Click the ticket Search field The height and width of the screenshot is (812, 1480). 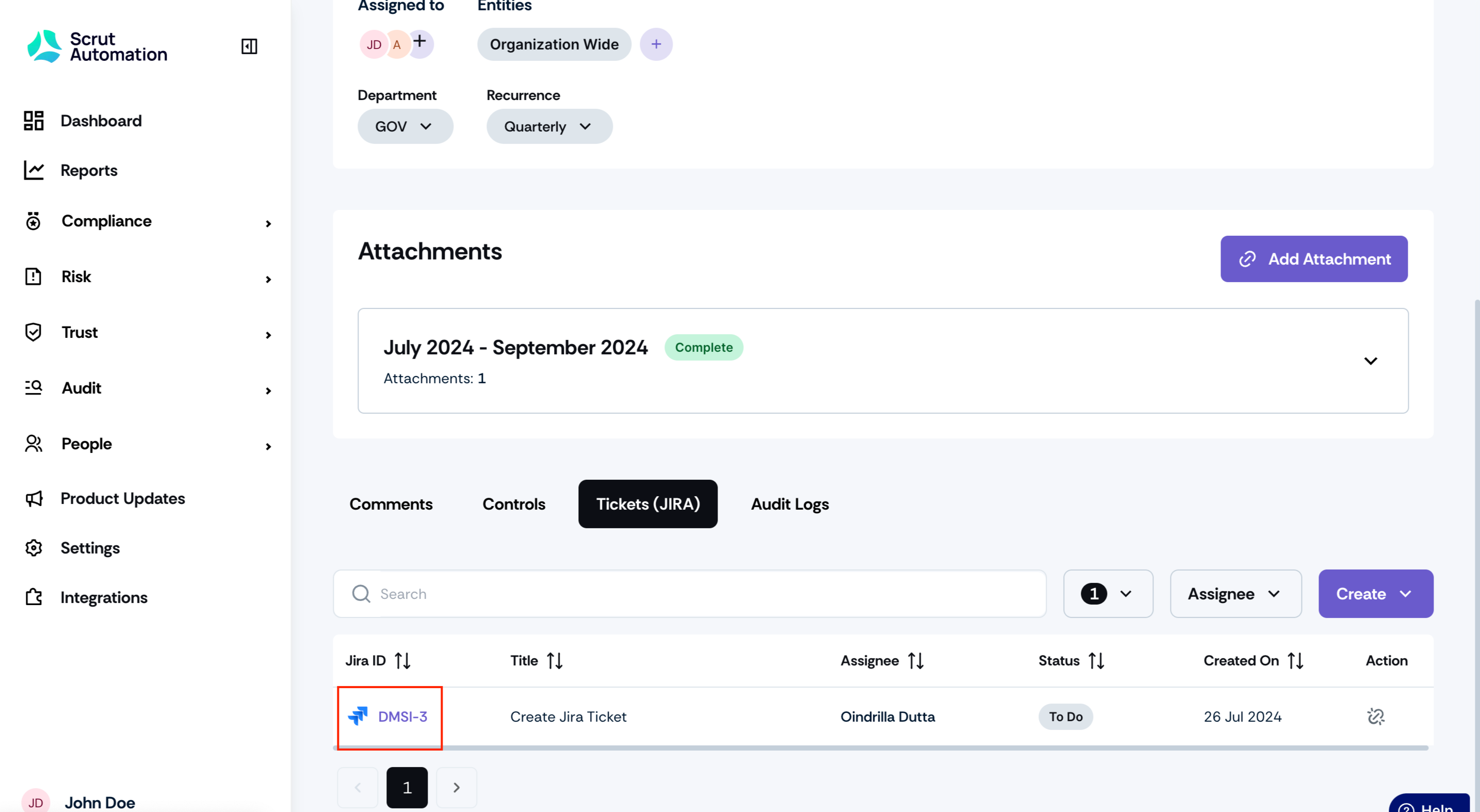point(689,594)
